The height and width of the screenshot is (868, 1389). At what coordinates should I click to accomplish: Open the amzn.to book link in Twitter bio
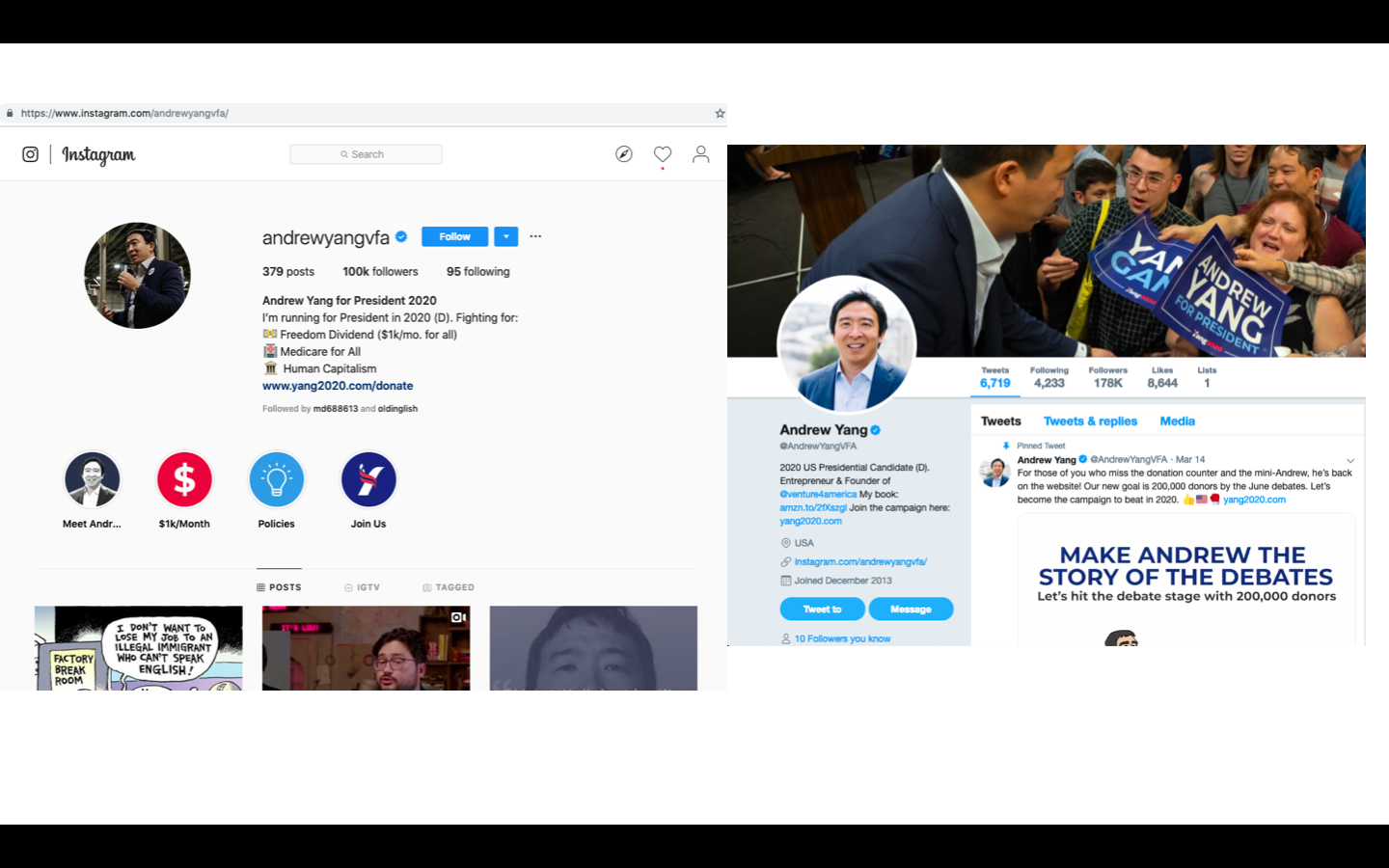coord(813,507)
